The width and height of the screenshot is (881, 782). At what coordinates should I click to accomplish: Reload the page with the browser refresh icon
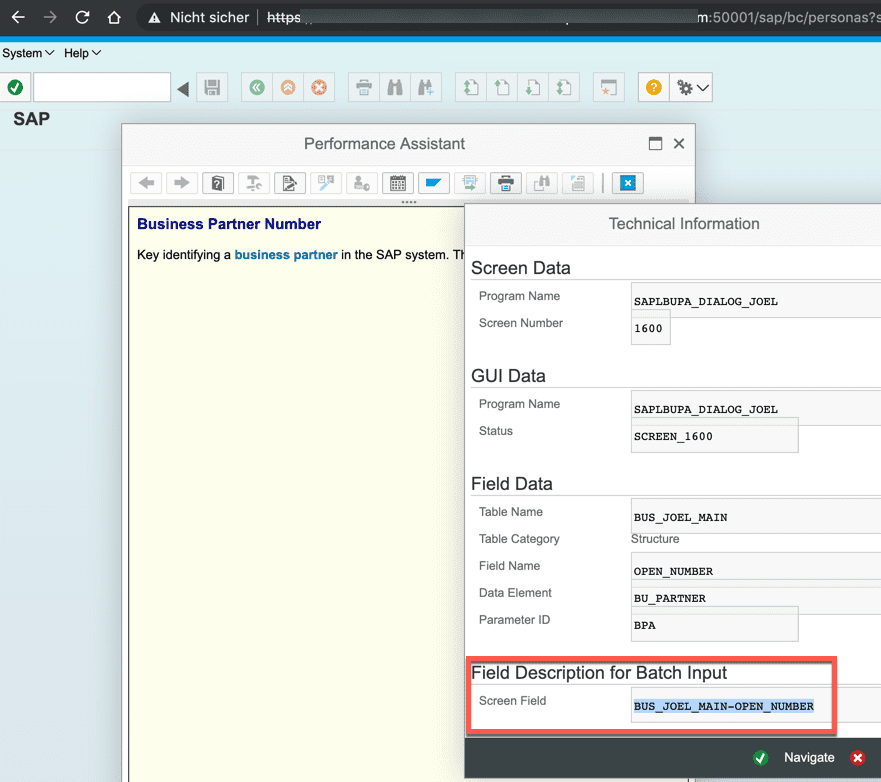(82, 17)
